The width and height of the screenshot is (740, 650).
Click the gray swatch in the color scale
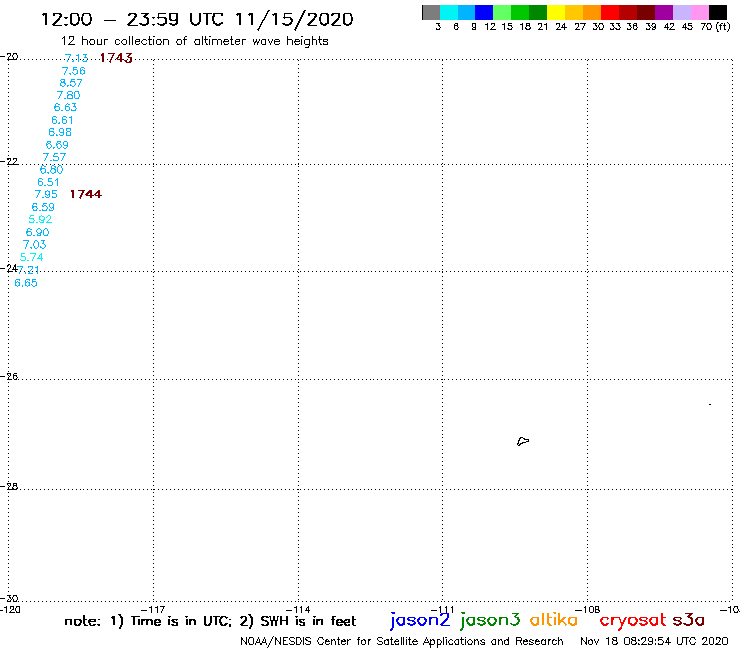pos(431,12)
